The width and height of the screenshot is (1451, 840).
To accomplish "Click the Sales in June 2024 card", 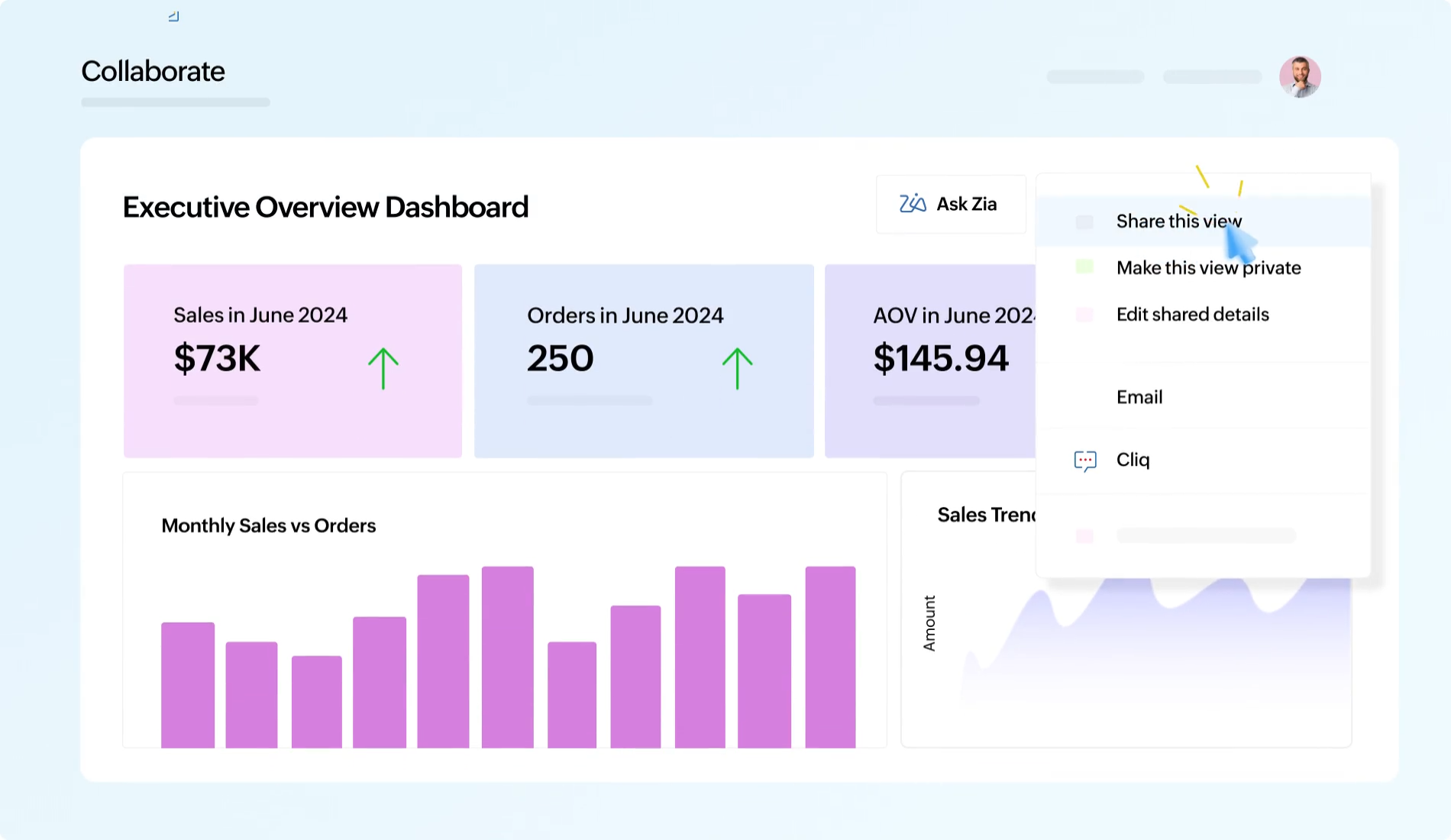I will (292, 360).
